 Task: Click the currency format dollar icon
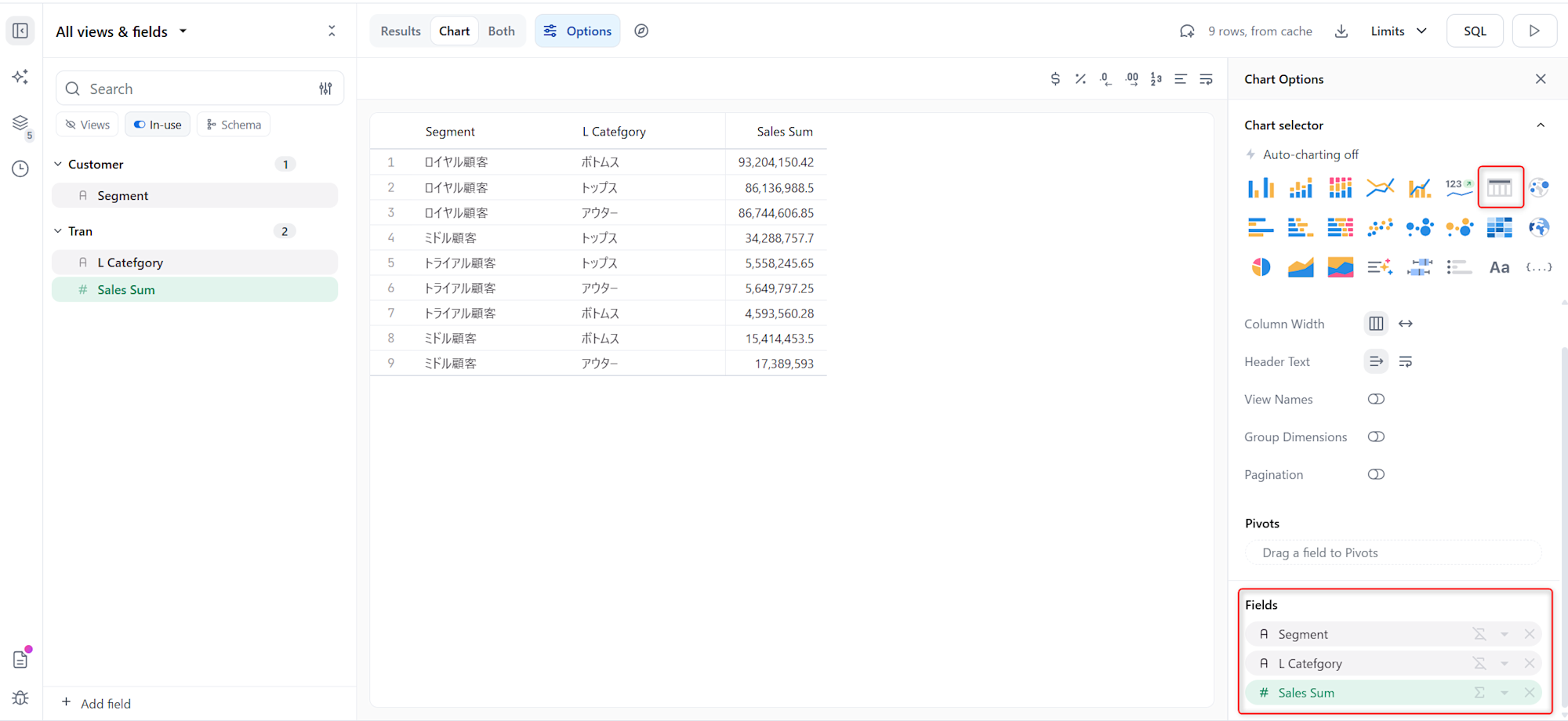coord(1055,79)
